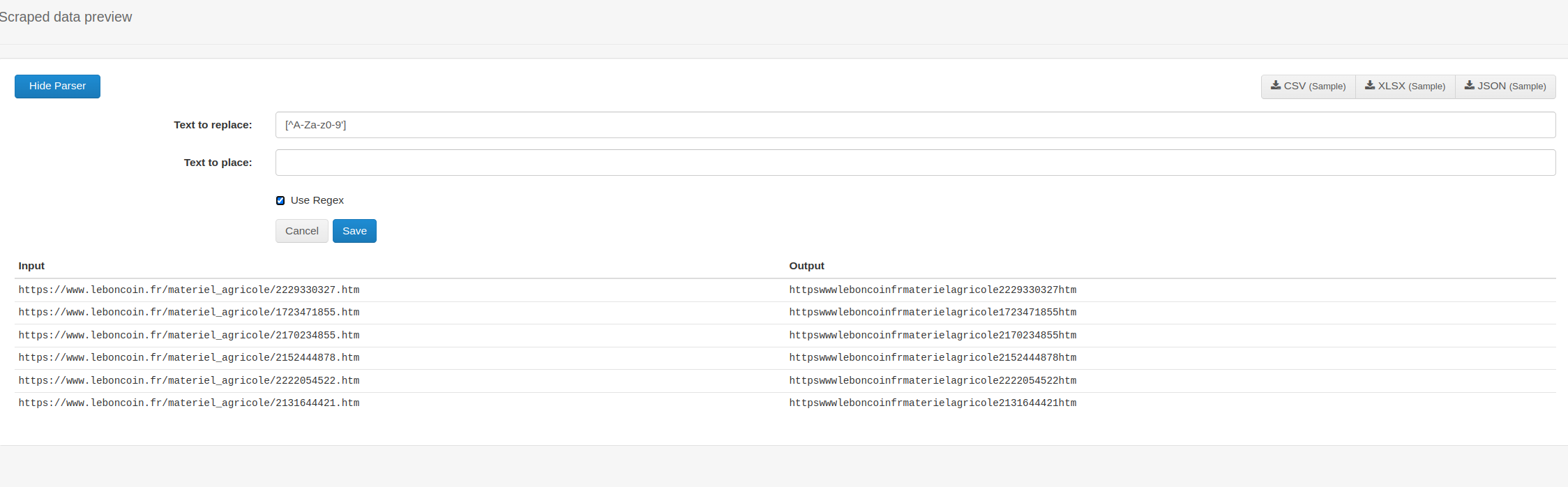Click the CSV download icon
This screenshot has width=1568, height=487.
[x=1276, y=86]
